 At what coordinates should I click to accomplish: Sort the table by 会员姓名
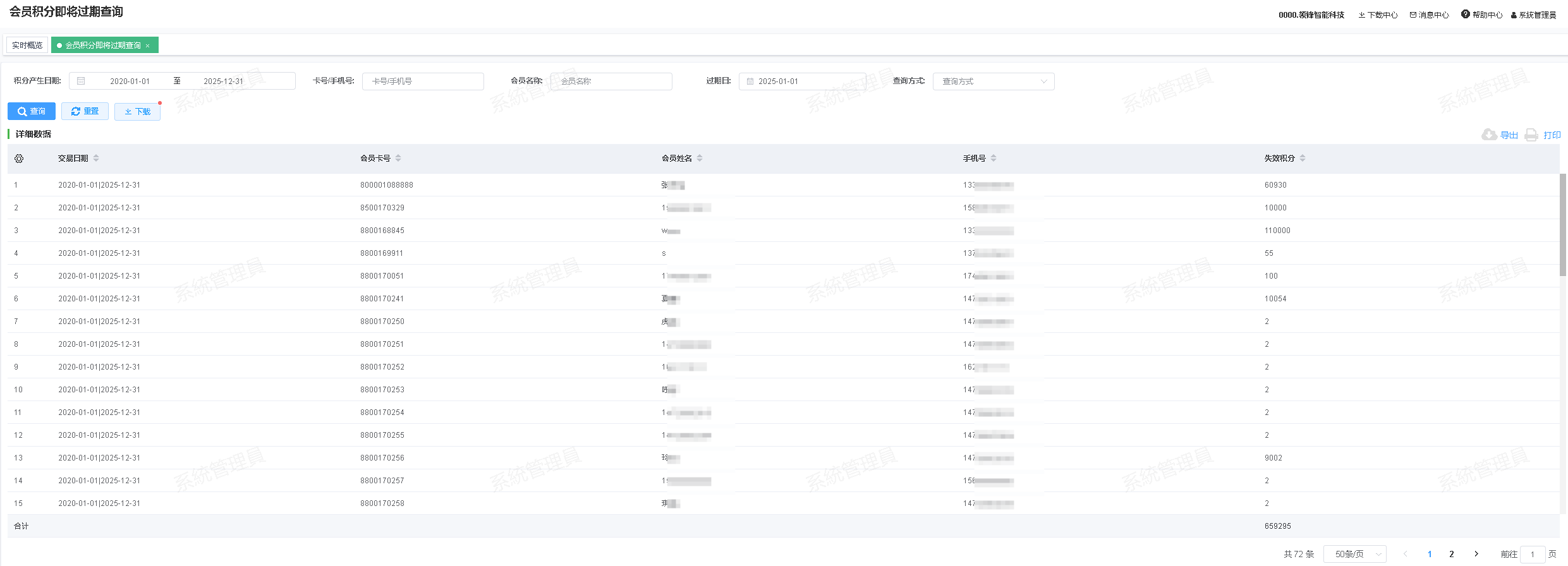700,158
